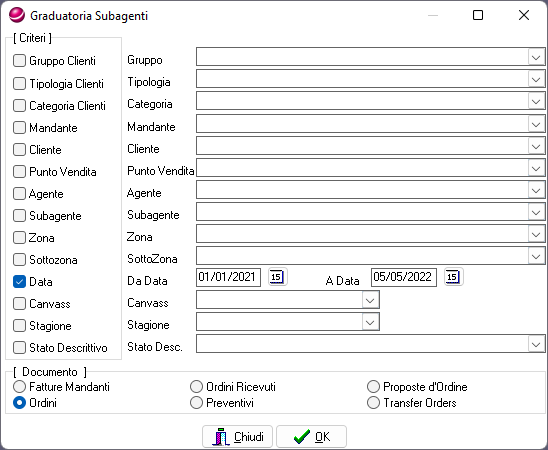Confirm with the OK button

pyautogui.click(x=311, y=437)
